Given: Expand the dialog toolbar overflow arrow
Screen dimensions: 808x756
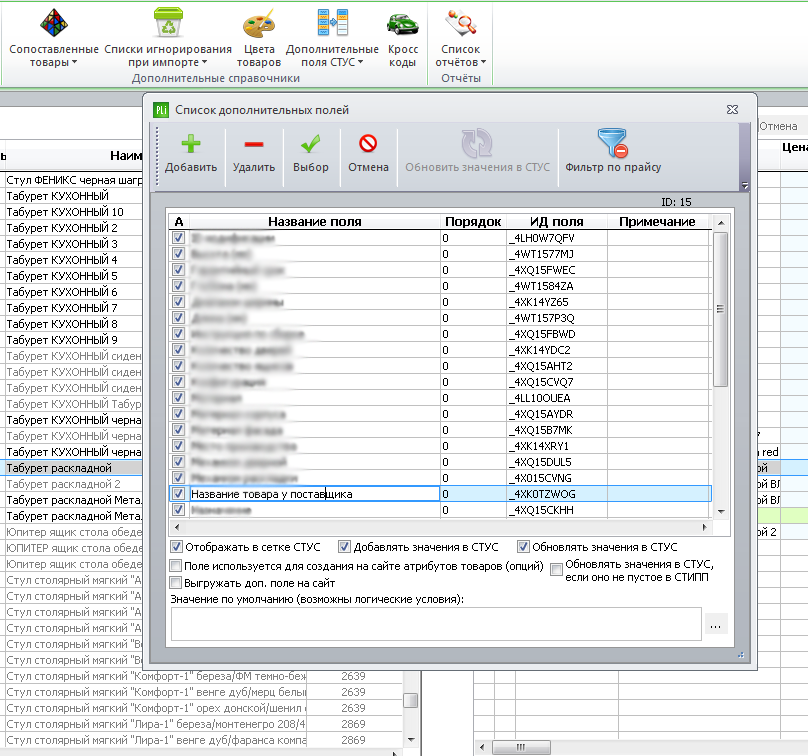Looking at the screenshot, I should (x=744, y=184).
